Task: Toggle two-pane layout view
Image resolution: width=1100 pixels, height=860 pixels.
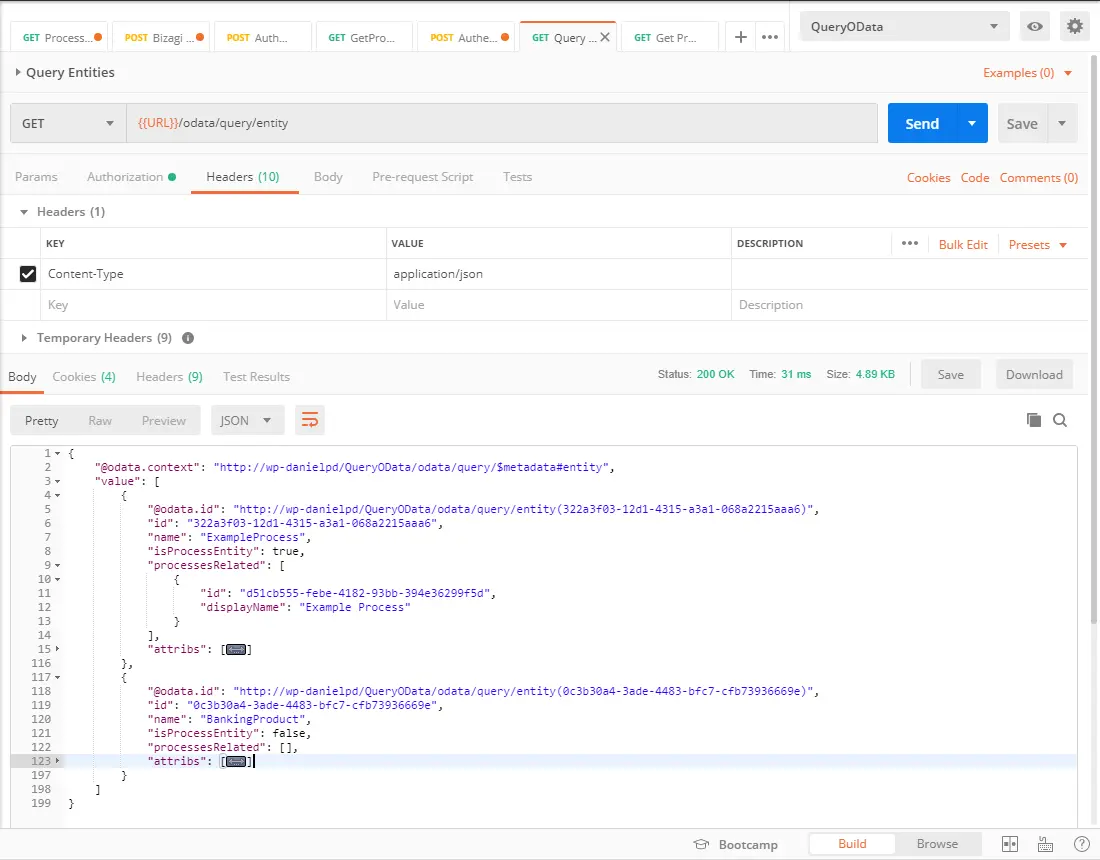Action: (x=1010, y=844)
